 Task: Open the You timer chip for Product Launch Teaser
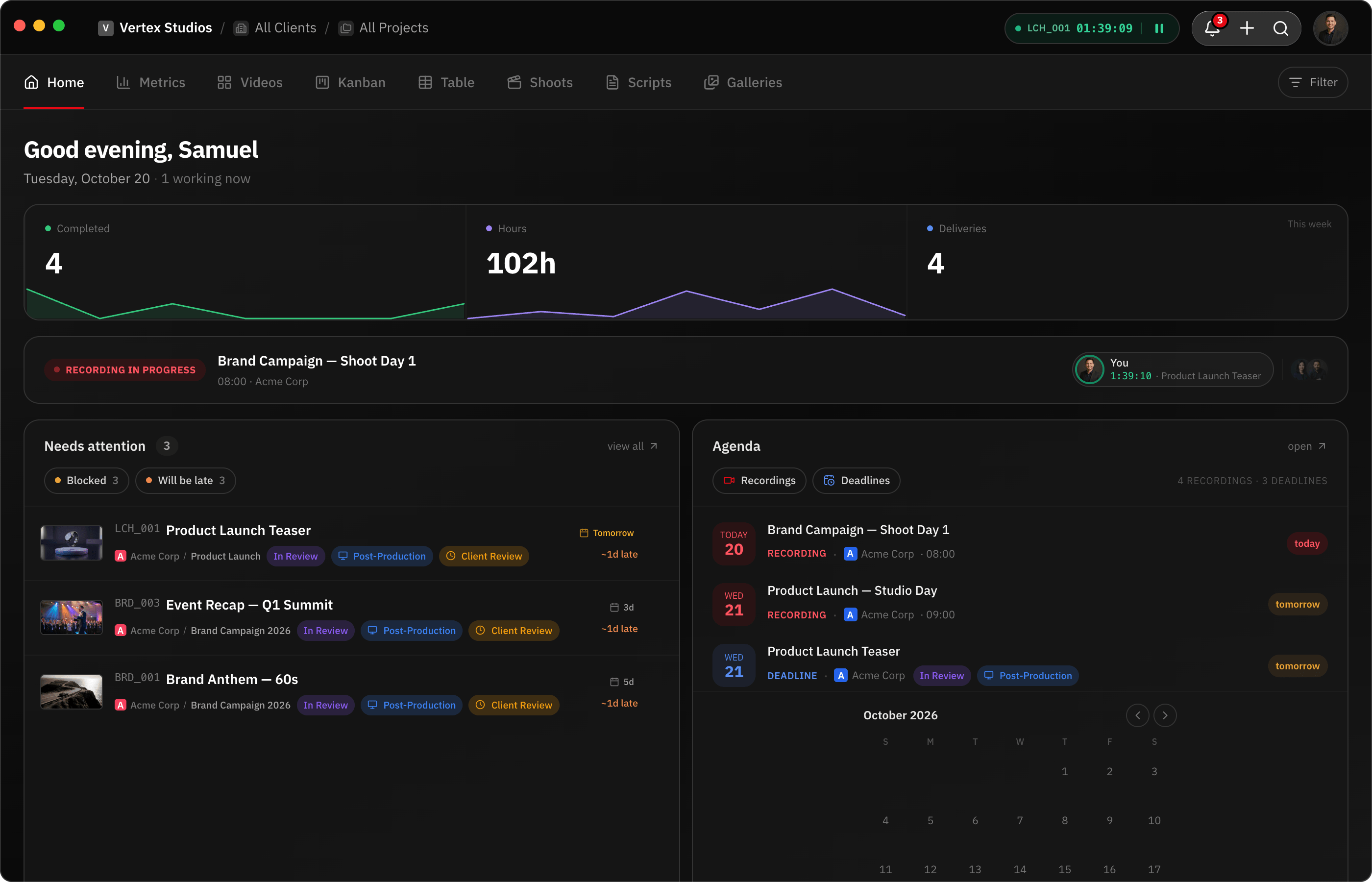(1173, 369)
